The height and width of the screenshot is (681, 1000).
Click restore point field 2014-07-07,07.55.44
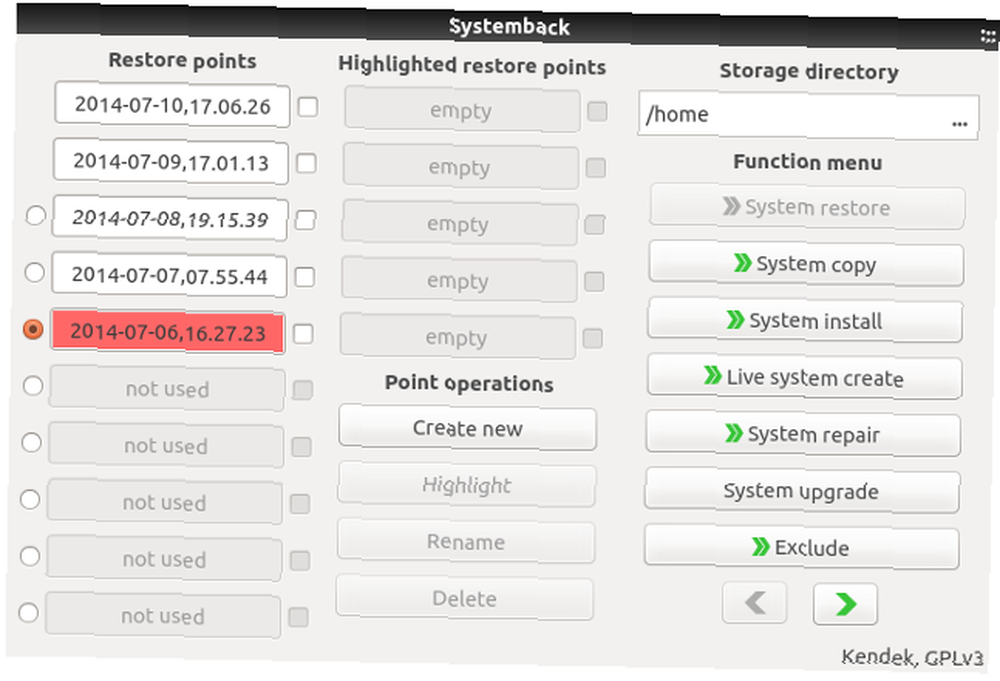169,275
